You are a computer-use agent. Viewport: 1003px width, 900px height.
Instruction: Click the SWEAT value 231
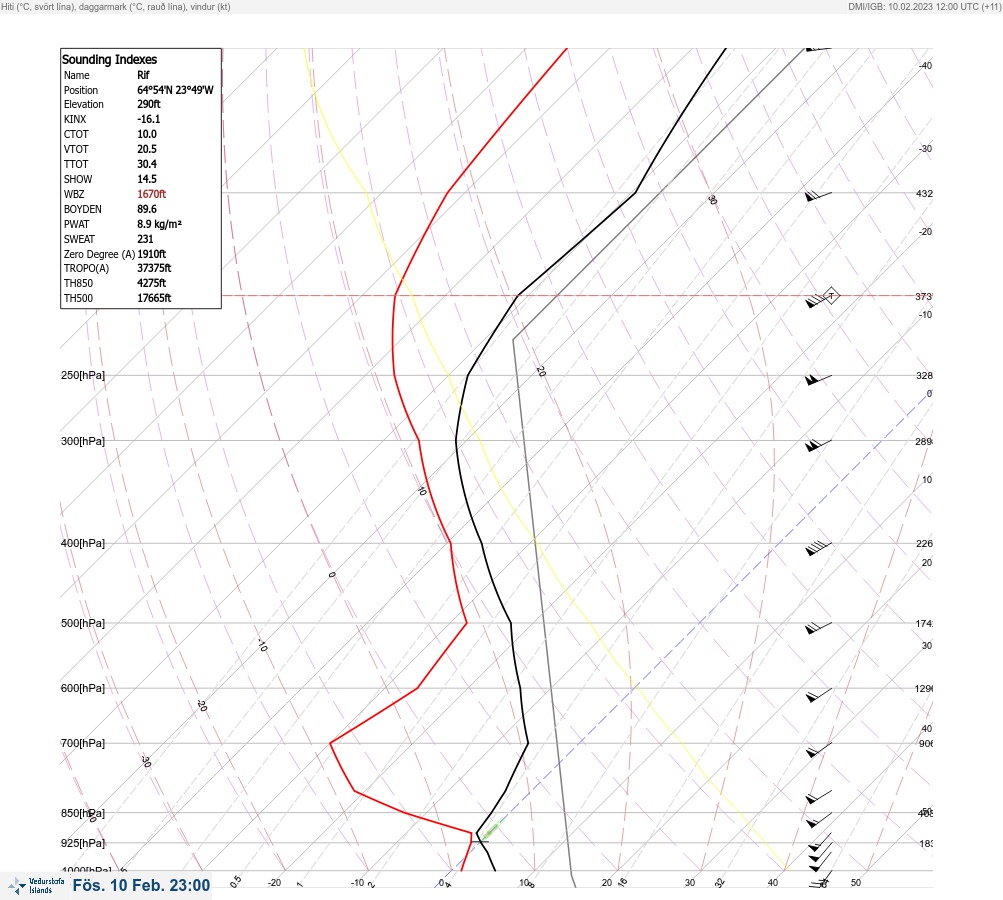click(145, 239)
